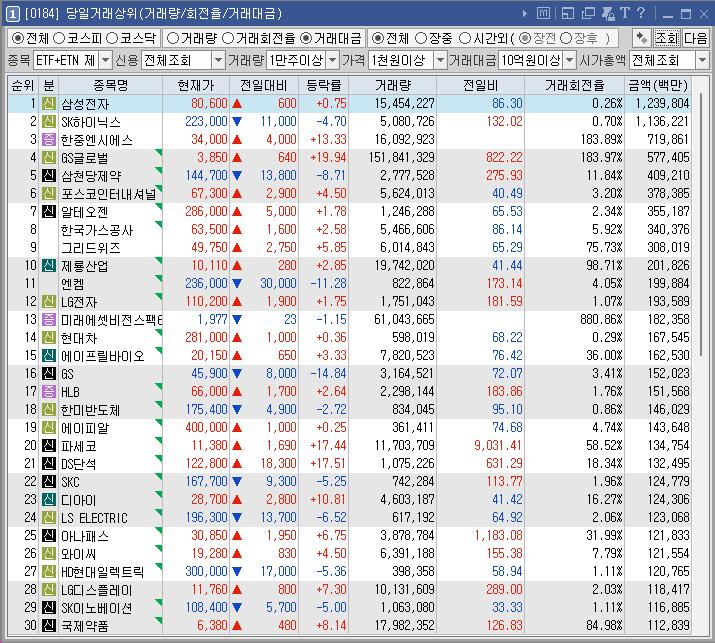Sort by the 현재가 column header
The image size is (715, 643).
tap(196, 85)
